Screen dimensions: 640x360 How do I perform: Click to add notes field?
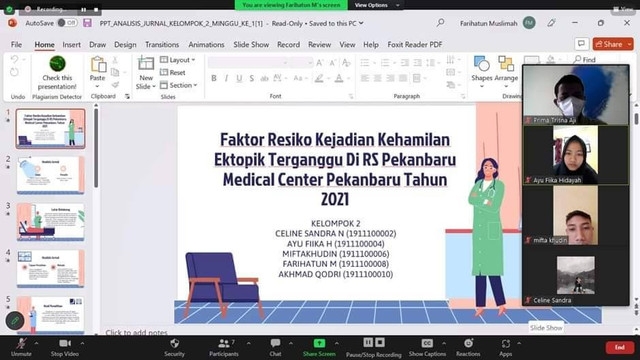pos(136,332)
